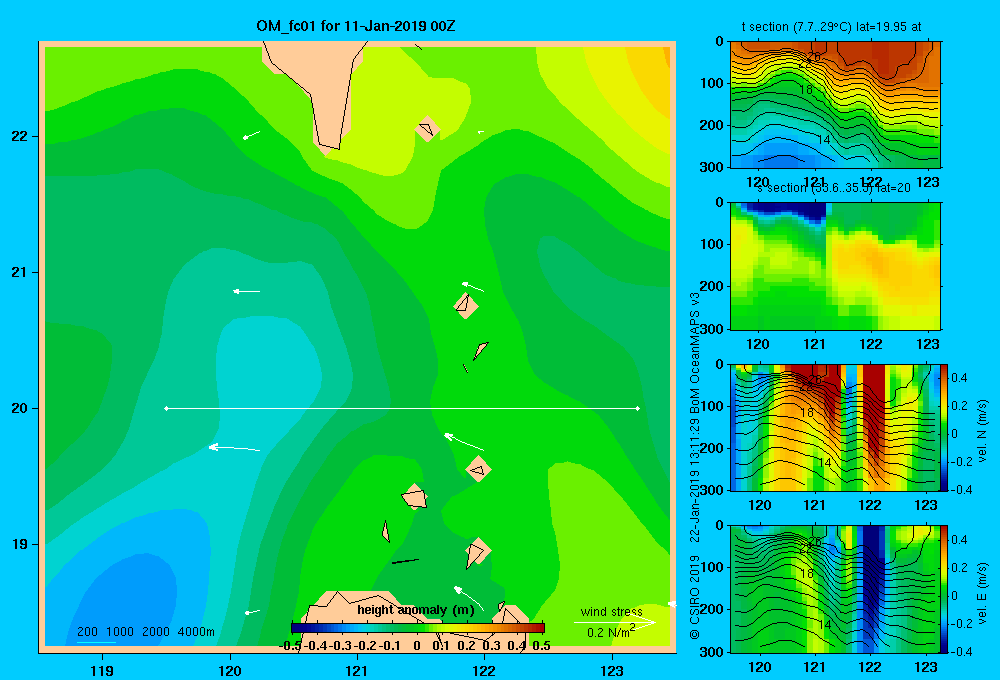Click the '18' isotherm label in t section

coord(806,90)
